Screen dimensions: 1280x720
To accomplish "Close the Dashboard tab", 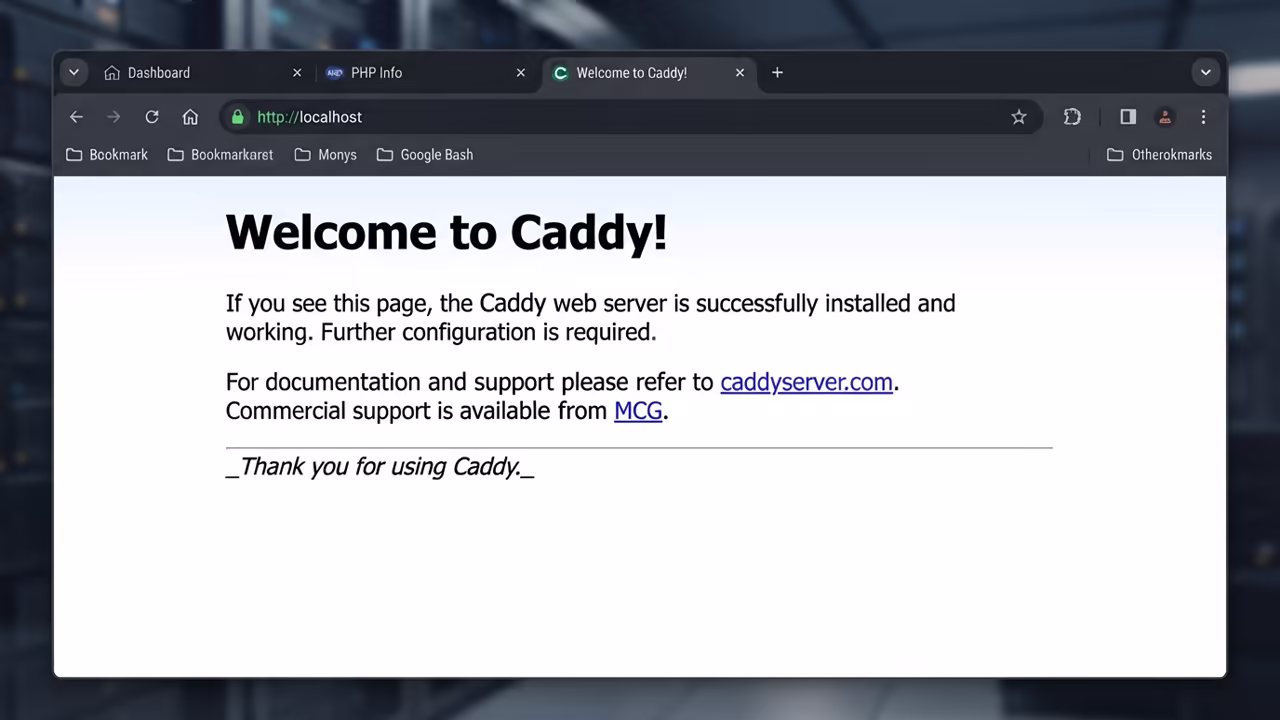I will (297, 73).
